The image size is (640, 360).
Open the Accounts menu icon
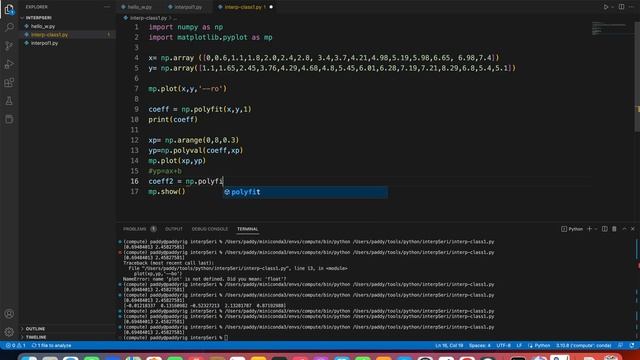tap(9, 314)
